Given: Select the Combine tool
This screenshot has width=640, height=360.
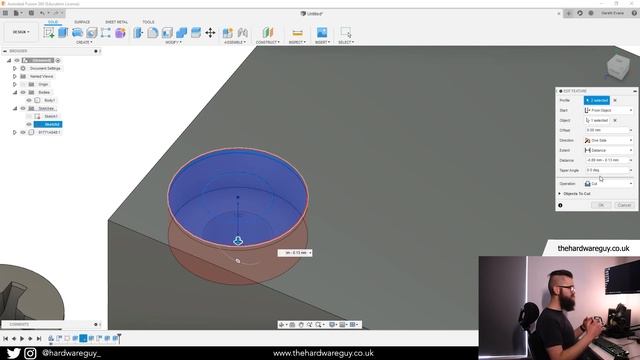Looking at the screenshot, I should 181,33.
